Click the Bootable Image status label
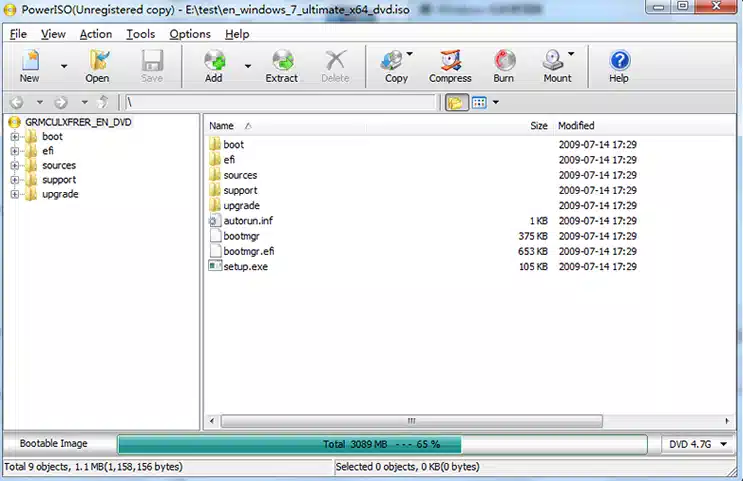This screenshot has width=743, height=481. (54, 444)
